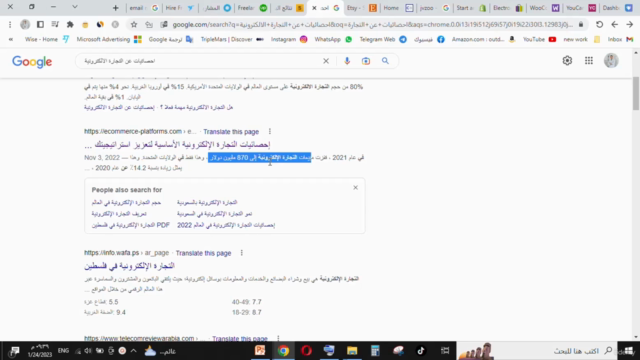Image resolution: width=640 pixels, height=360 pixels.
Task: Switch to the Etsy tab
Action: [x=361, y=8]
